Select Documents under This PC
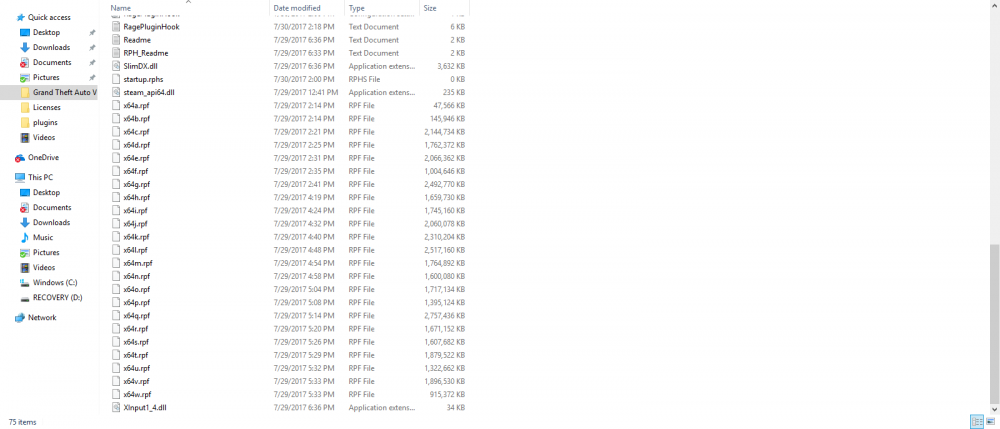Screen dimensions: 1000x429 [x=52, y=207]
